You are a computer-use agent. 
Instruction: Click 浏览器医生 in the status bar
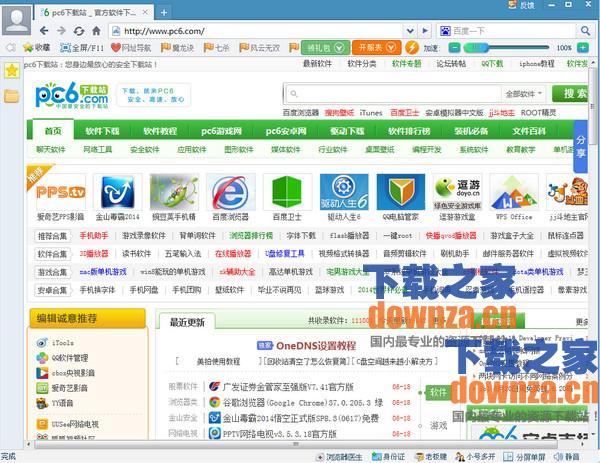(340, 456)
